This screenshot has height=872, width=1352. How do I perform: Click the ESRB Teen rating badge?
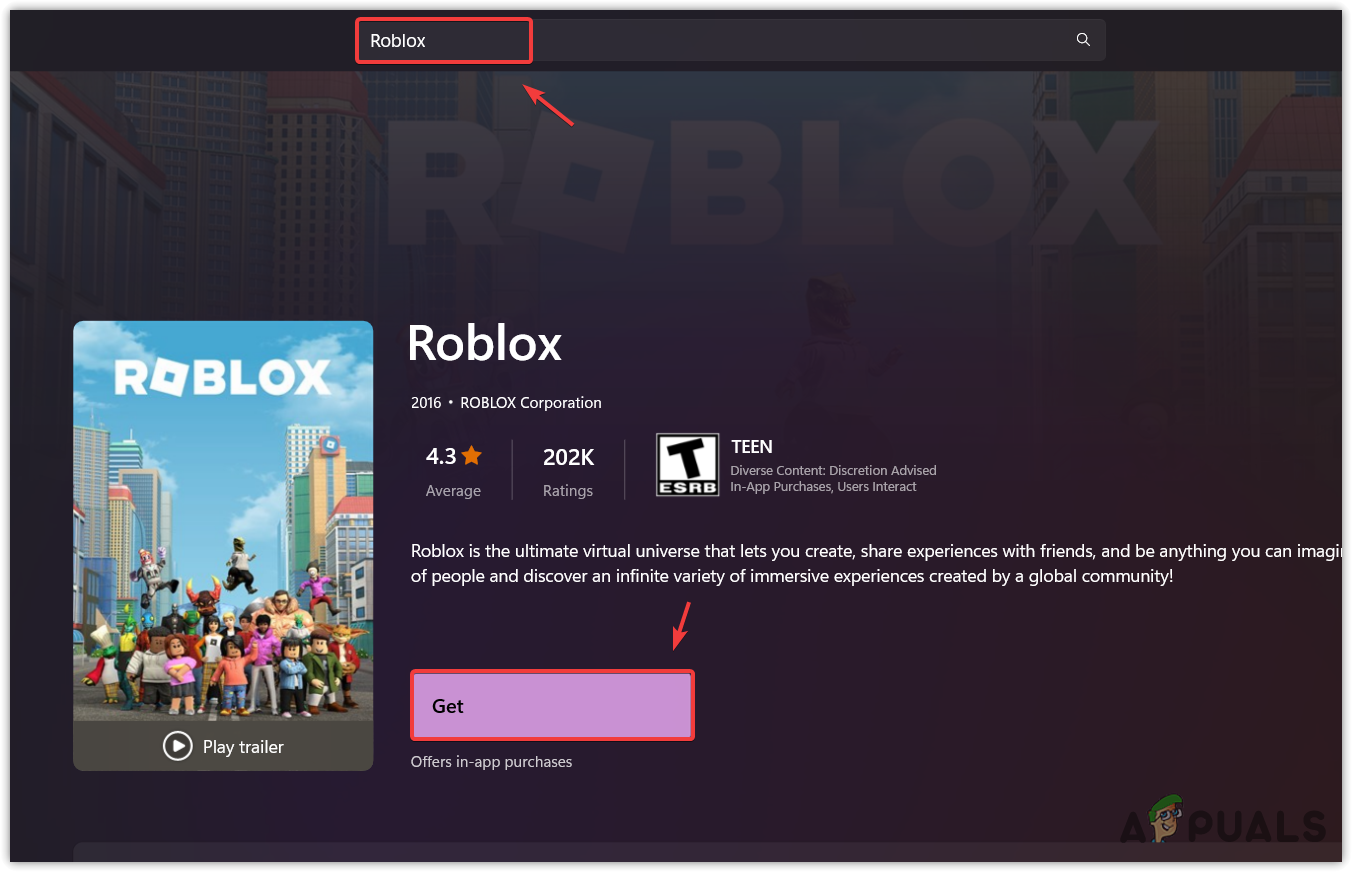687,464
